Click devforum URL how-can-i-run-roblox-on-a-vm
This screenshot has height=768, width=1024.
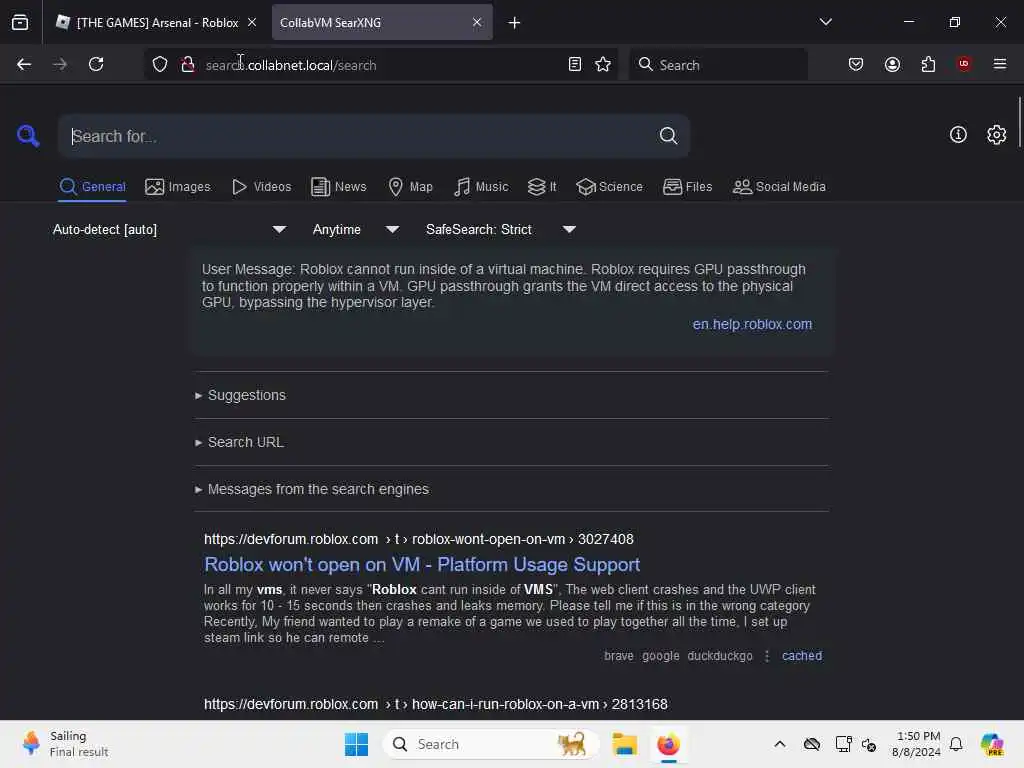coord(436,704)
